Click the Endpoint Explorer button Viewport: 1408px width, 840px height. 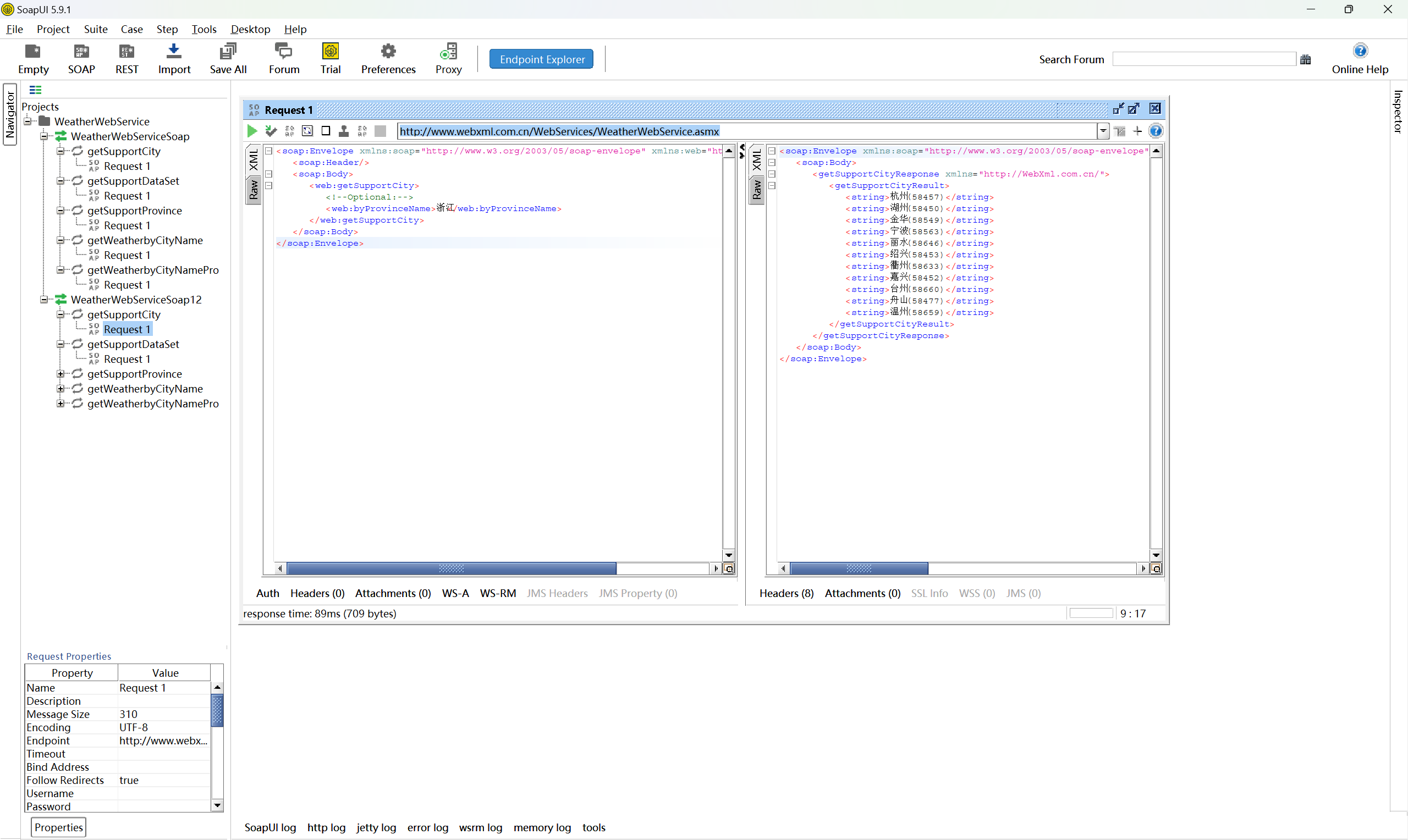click(542, 59)
